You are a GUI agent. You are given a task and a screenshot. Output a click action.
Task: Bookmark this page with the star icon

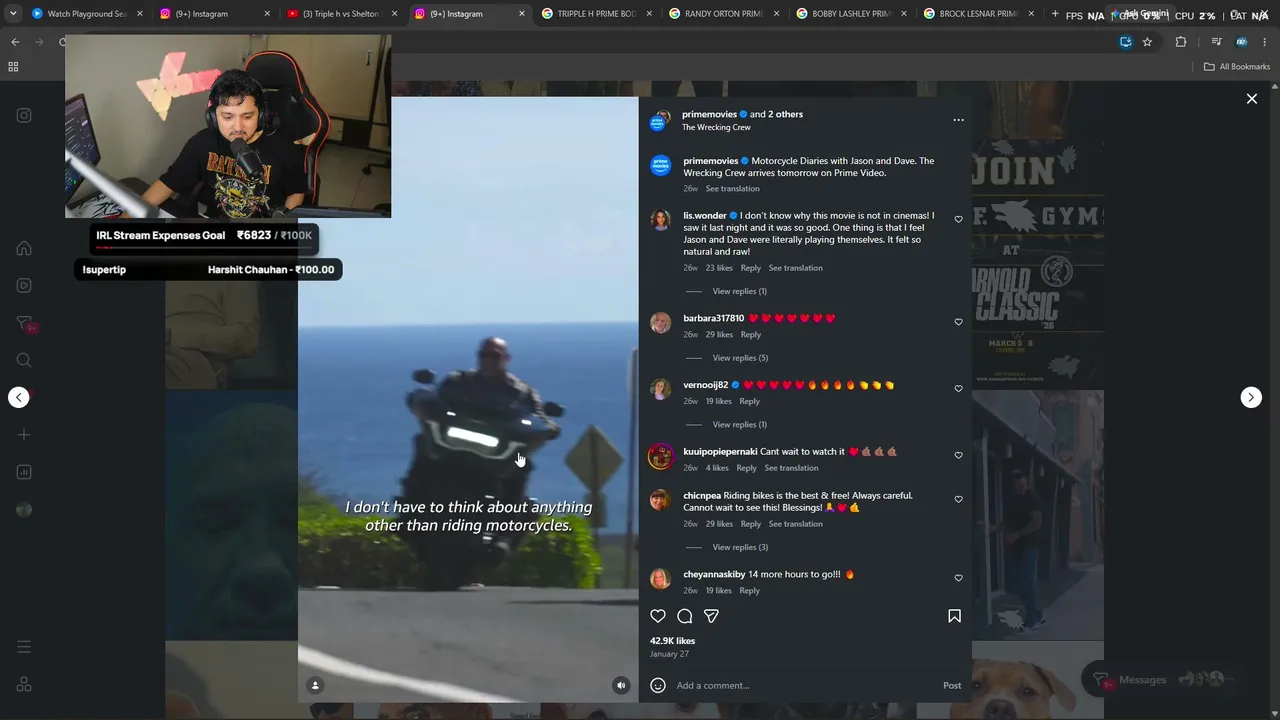(x=1147, y=42)
